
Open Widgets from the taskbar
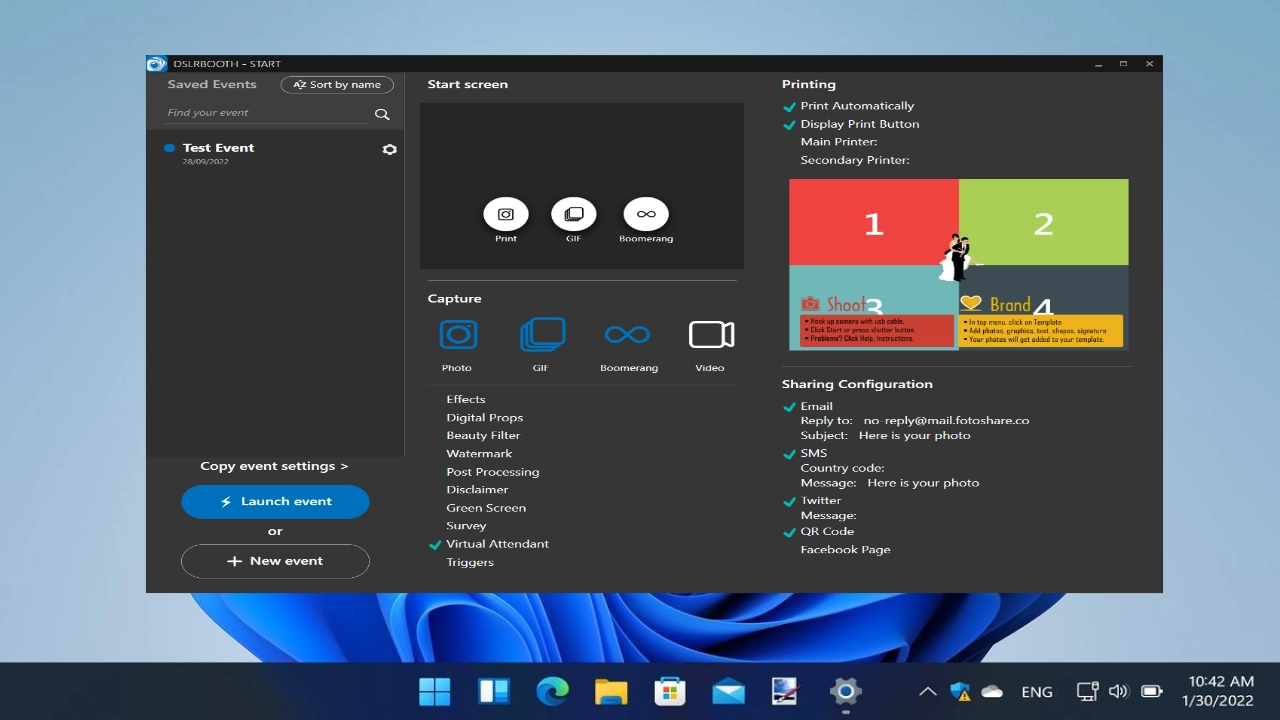pyautogui.click(x=494, y=691)
